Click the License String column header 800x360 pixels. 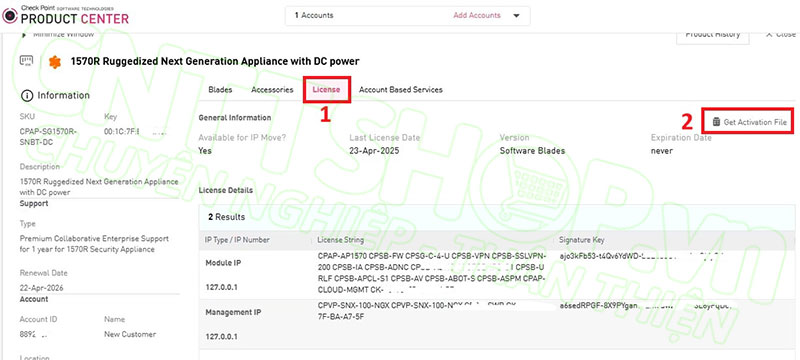340,240
